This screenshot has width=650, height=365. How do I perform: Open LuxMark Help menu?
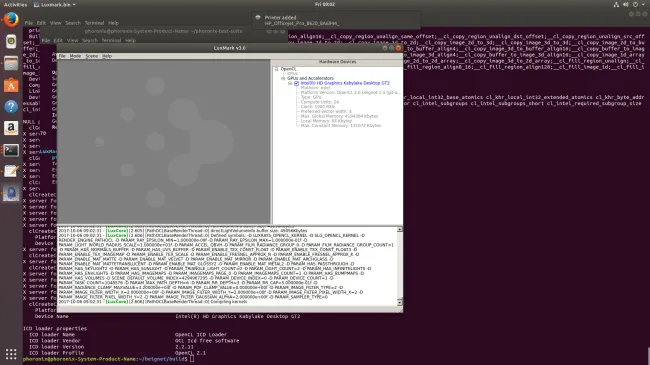click(x=107, y=56)
